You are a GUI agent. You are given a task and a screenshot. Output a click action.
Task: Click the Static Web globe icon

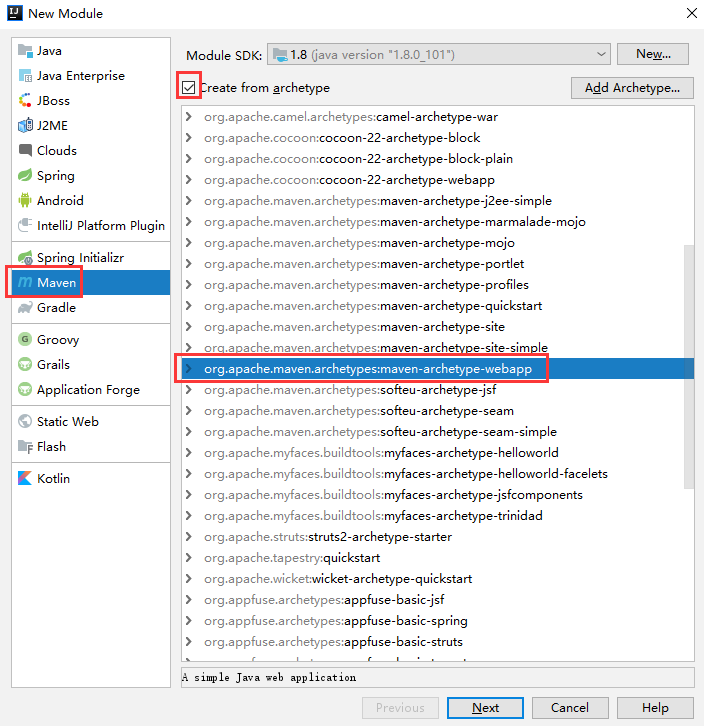coord(25,421)
